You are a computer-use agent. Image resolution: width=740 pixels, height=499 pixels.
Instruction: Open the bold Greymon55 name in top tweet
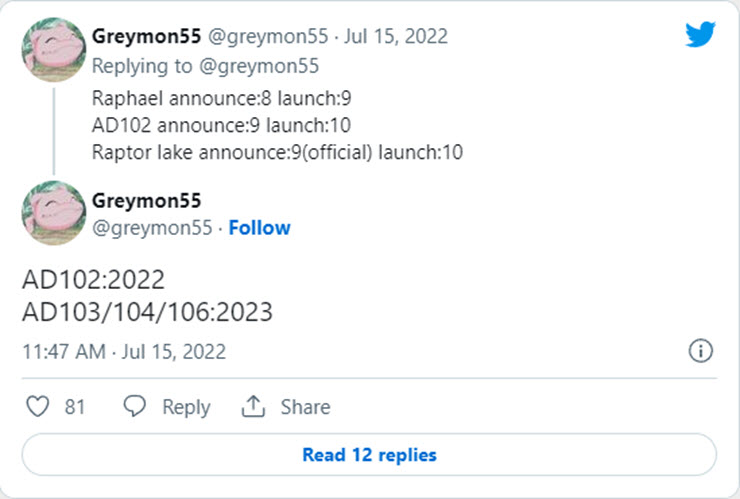[146, 36]
